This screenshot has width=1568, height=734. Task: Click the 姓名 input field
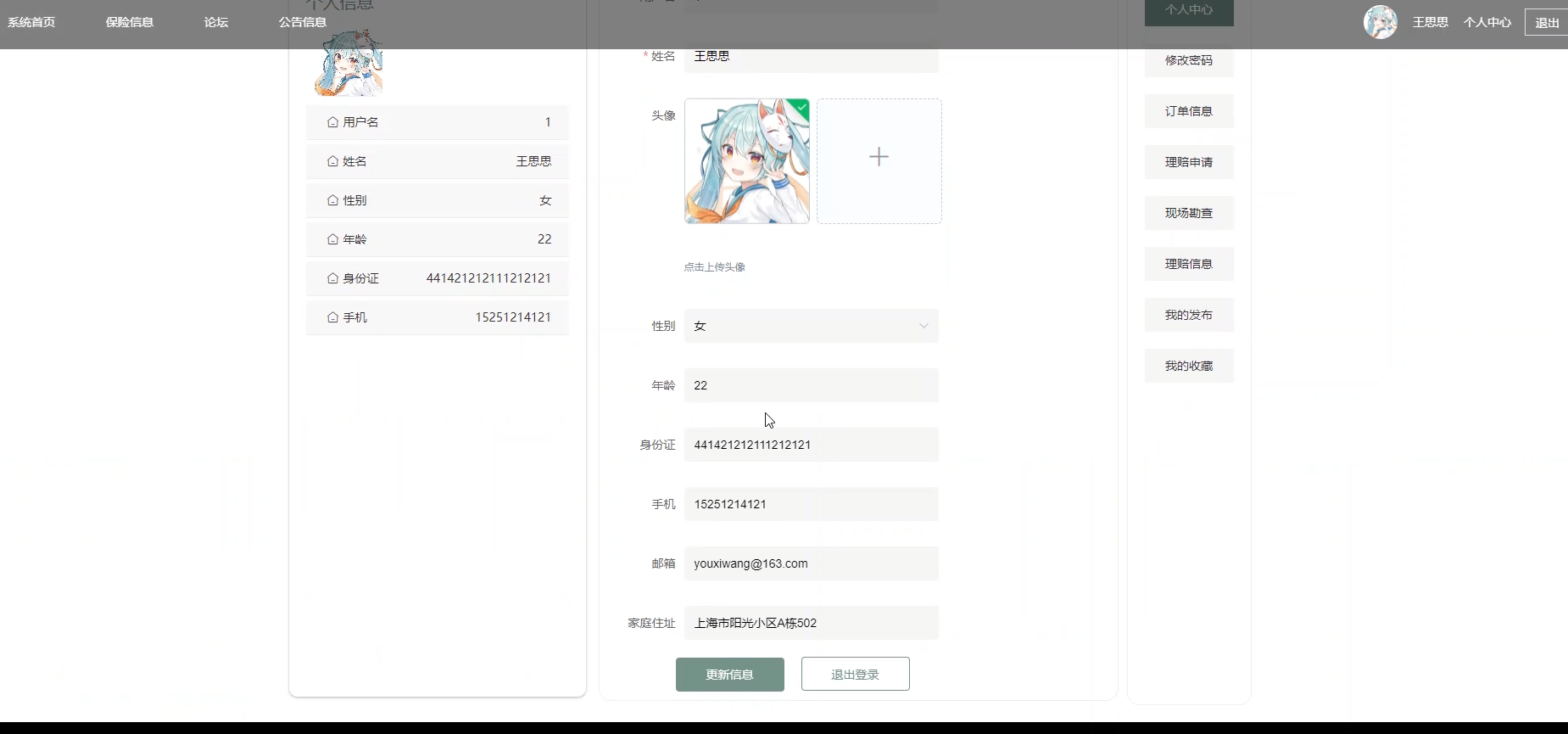[812, 56]
